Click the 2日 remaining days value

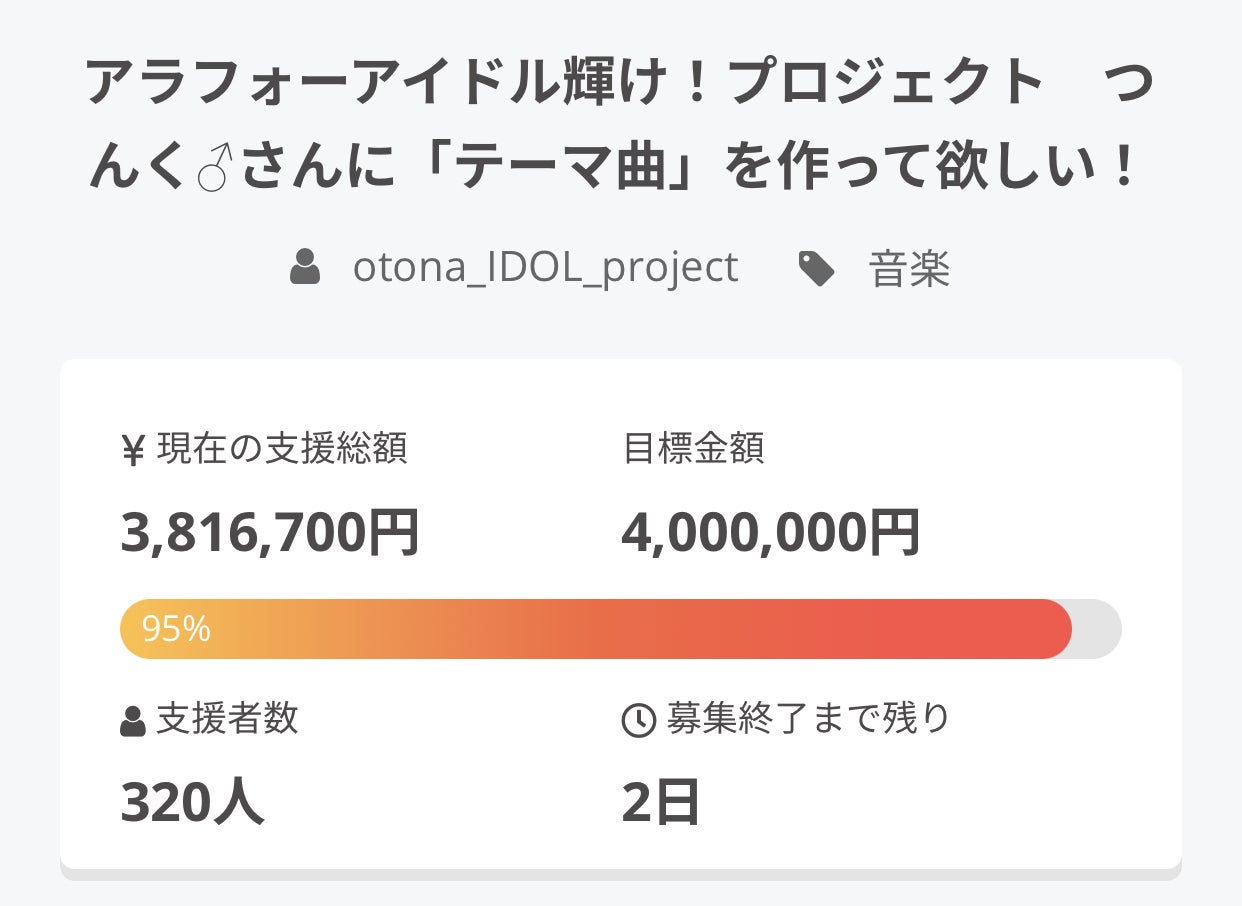pos(660,802)
